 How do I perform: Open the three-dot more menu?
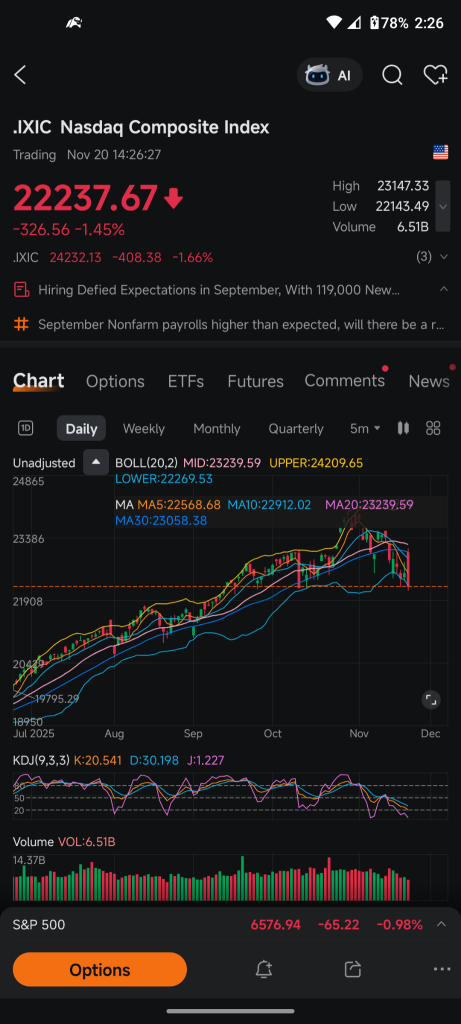tap(441, 969)
